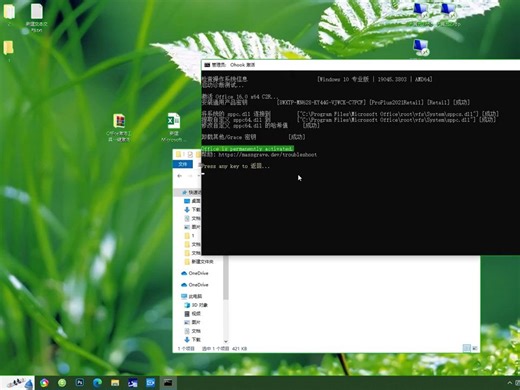
Task: Open 3D 对象 in the Explorer sidebar
Action: point(196,305)
